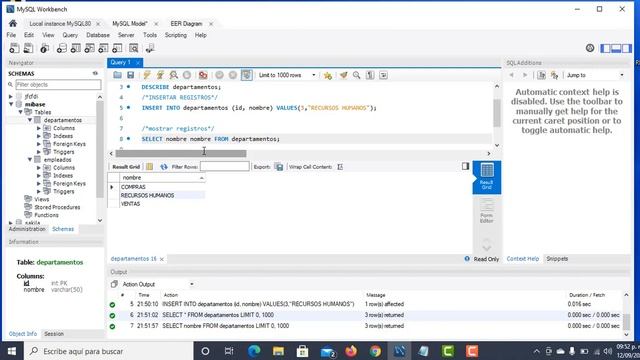Toggle Wrap Cell Content icon
The width and height of the screenshot is (640, 360).
[x=340, y=167]
